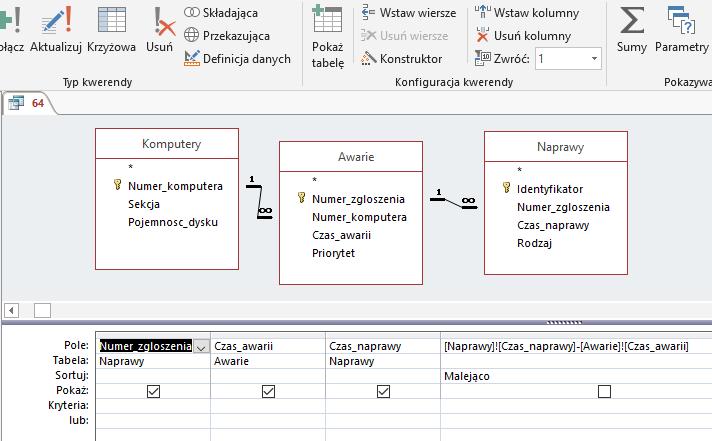Screen dimensions: 712x441
Task: Click the pane splitter grip handle
Action: pos(564,322)
